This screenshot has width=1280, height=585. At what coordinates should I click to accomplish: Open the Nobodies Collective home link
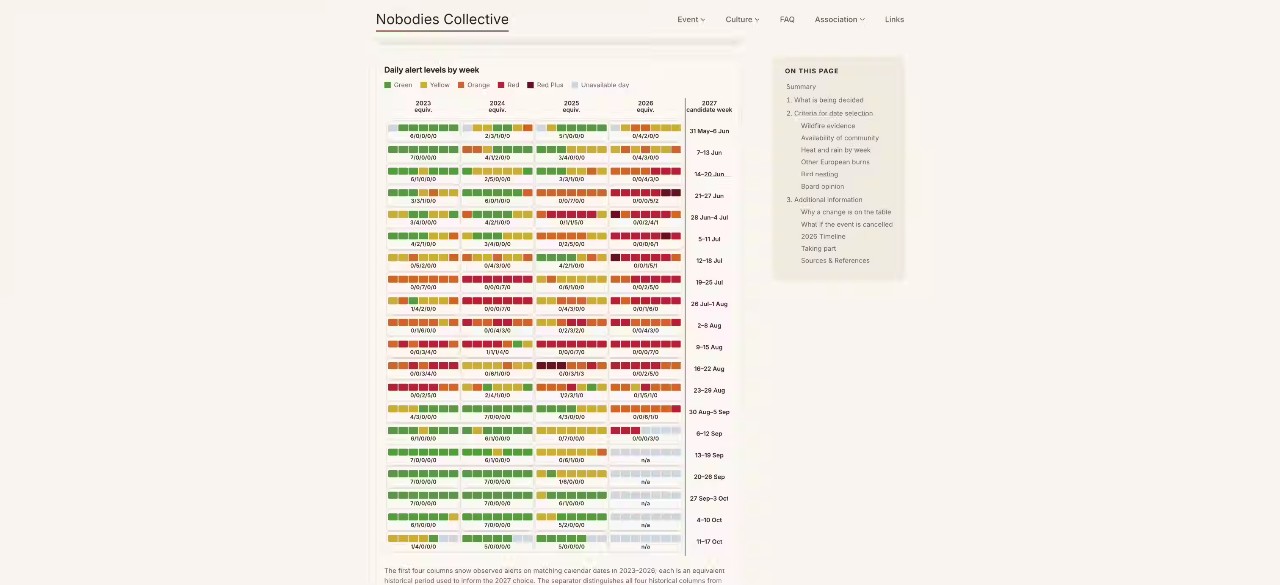(x=442, y=19)
